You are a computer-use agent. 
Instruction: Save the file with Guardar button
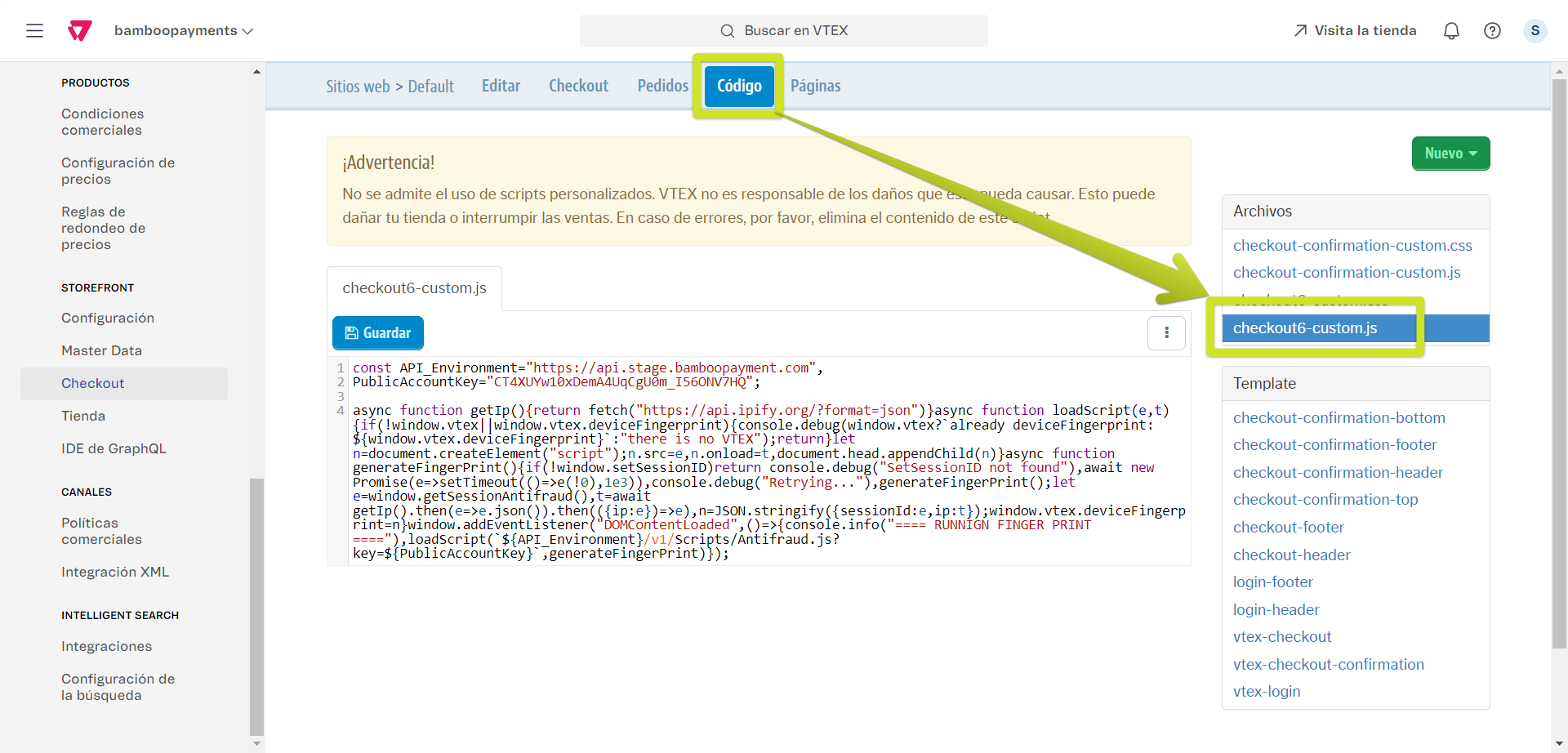[378, 333]
